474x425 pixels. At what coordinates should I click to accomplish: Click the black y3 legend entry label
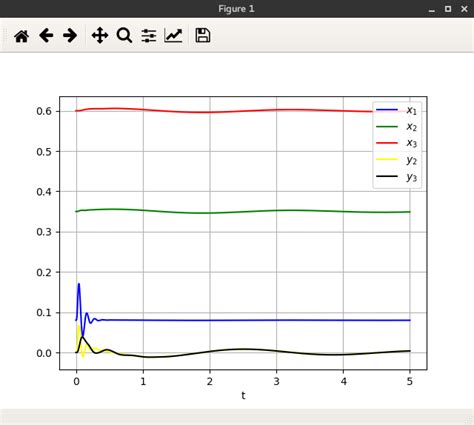412,177
